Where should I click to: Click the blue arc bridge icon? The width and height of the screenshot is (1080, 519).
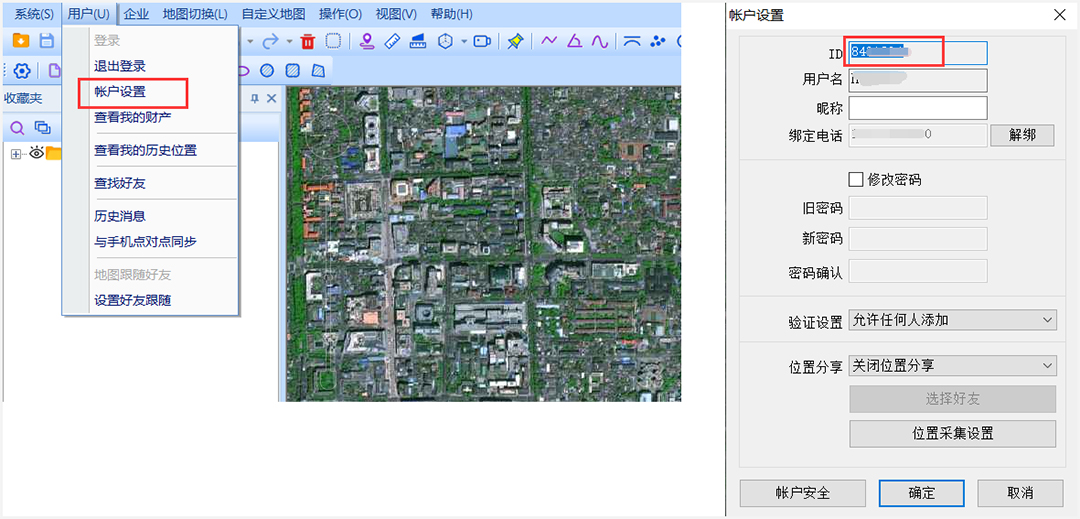pos(632,41)
